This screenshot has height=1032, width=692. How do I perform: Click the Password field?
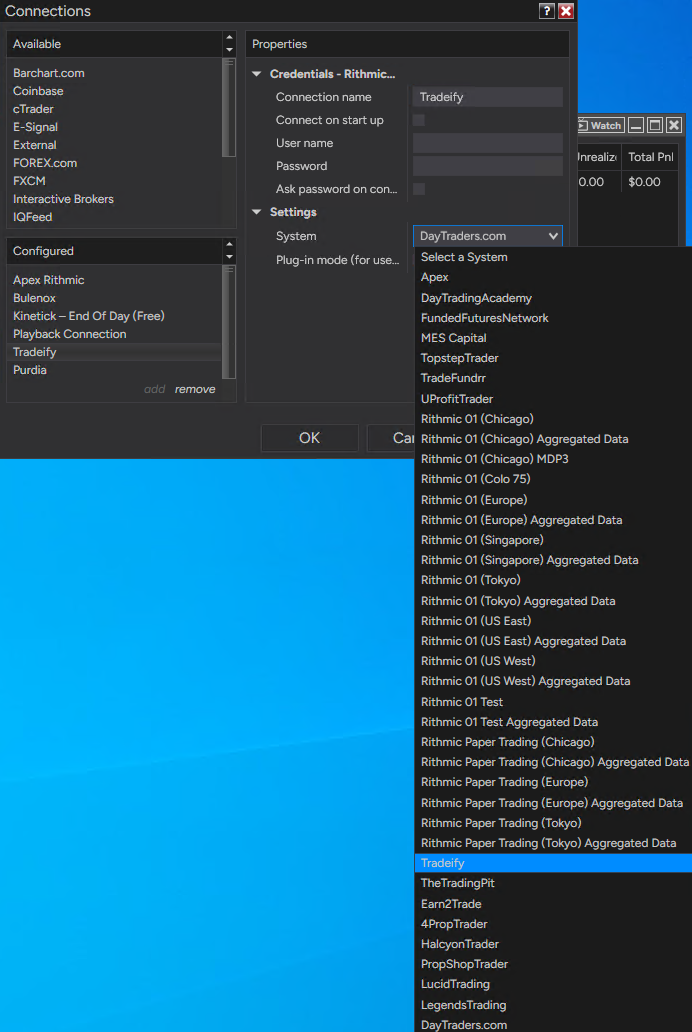tap(488, 166)
